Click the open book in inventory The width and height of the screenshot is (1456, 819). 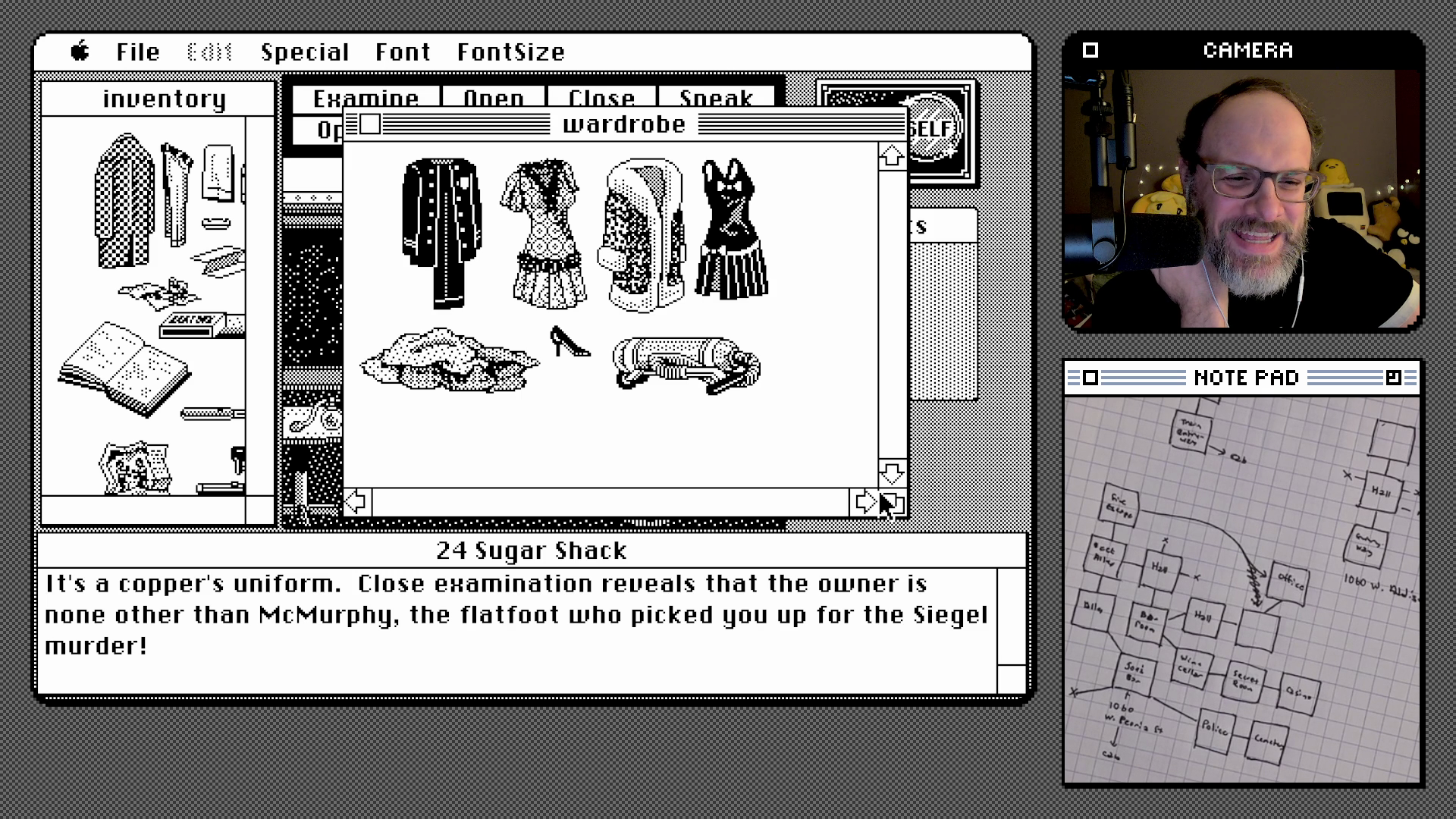tap(123, 369)
